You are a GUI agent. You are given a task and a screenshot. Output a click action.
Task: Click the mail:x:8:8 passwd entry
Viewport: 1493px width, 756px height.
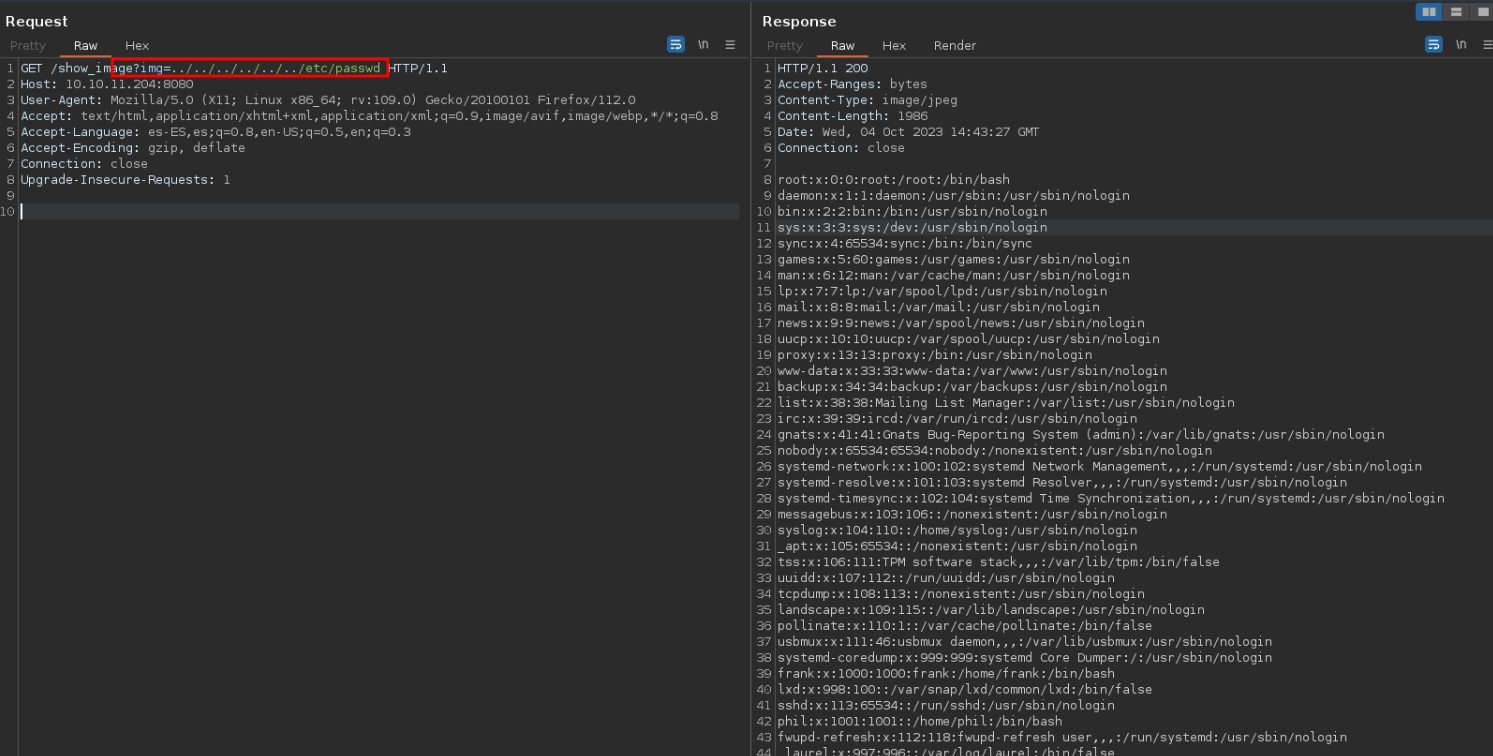click(938, 308)
